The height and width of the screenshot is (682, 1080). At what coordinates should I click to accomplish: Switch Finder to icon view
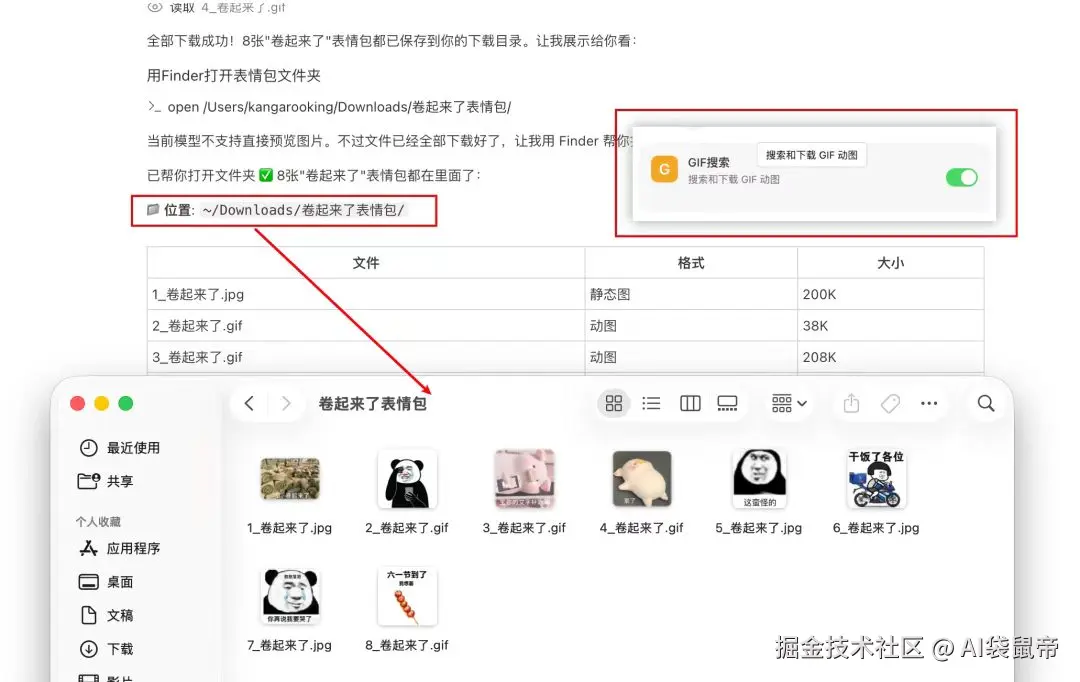[614, 403]
